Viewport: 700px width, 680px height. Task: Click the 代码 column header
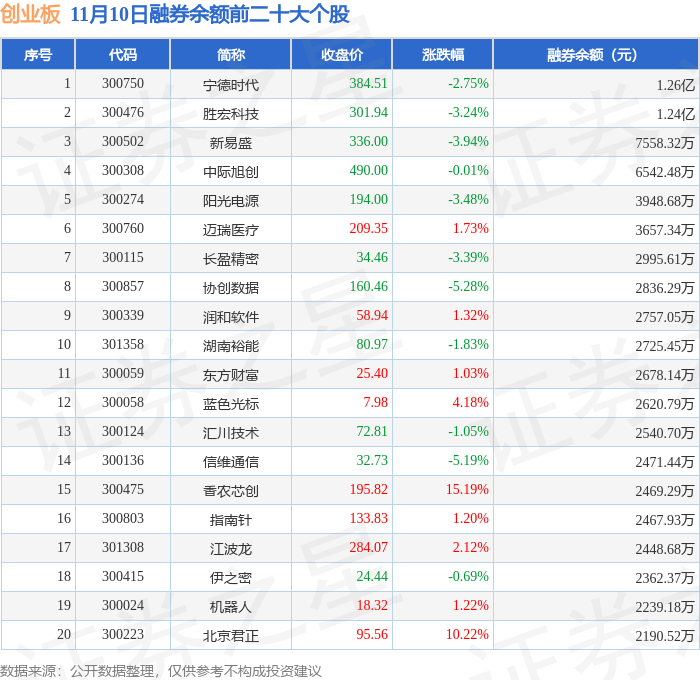pyautogui.click(x=123, y=54)
